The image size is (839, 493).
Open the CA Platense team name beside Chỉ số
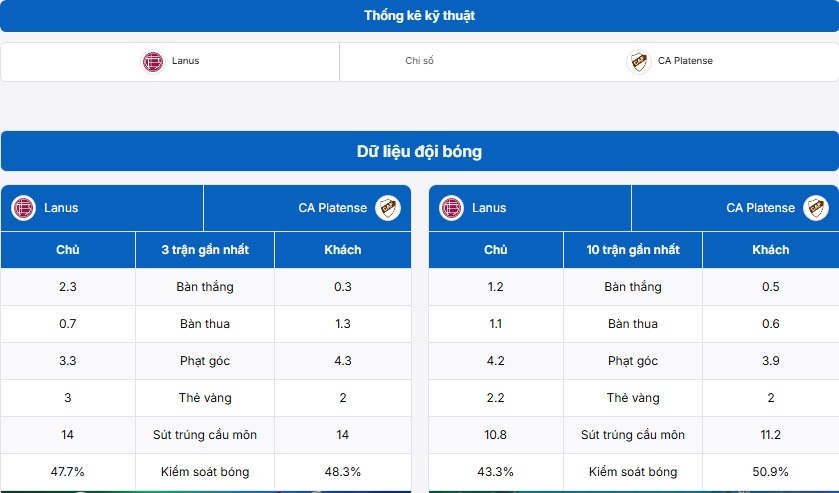(685, 61)
